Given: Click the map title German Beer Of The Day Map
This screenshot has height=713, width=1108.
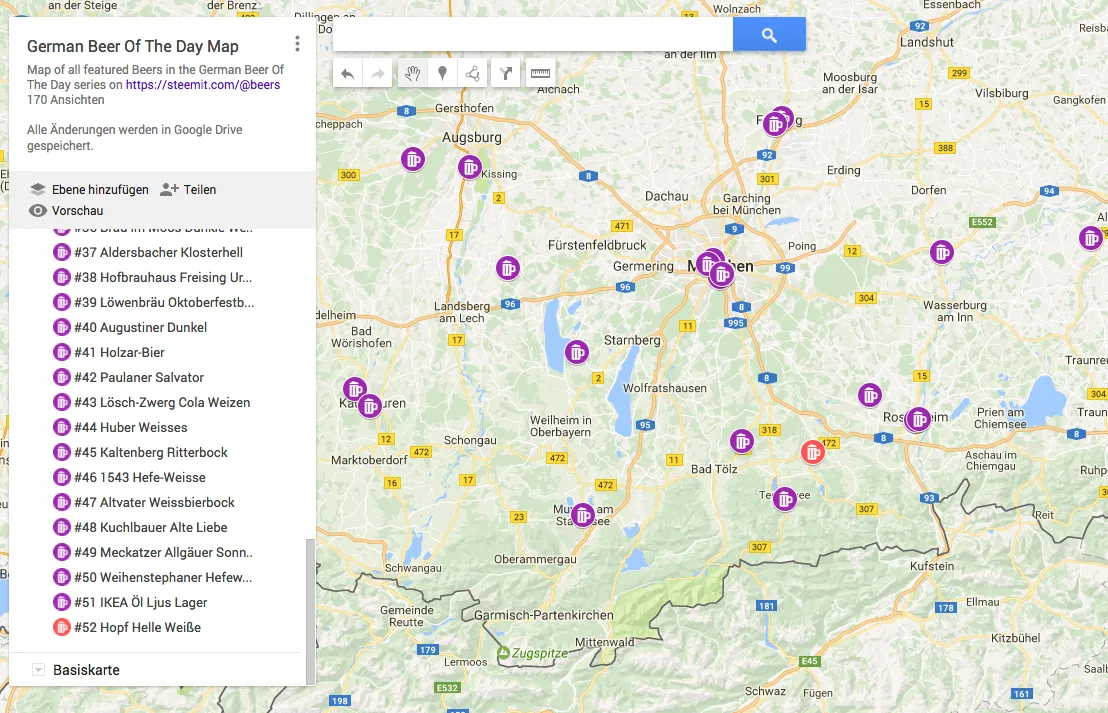Looking at the screenshot, I should (x=133, y=47).
